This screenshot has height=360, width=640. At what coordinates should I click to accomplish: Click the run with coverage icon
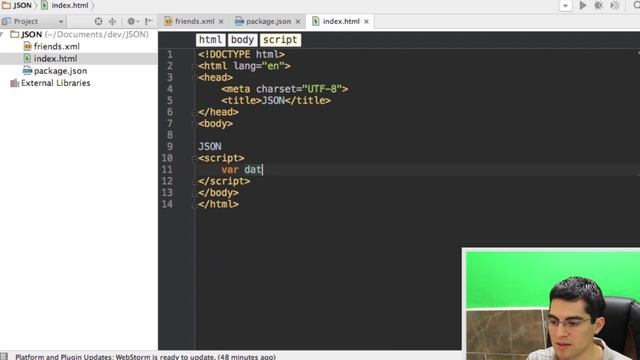615,5
